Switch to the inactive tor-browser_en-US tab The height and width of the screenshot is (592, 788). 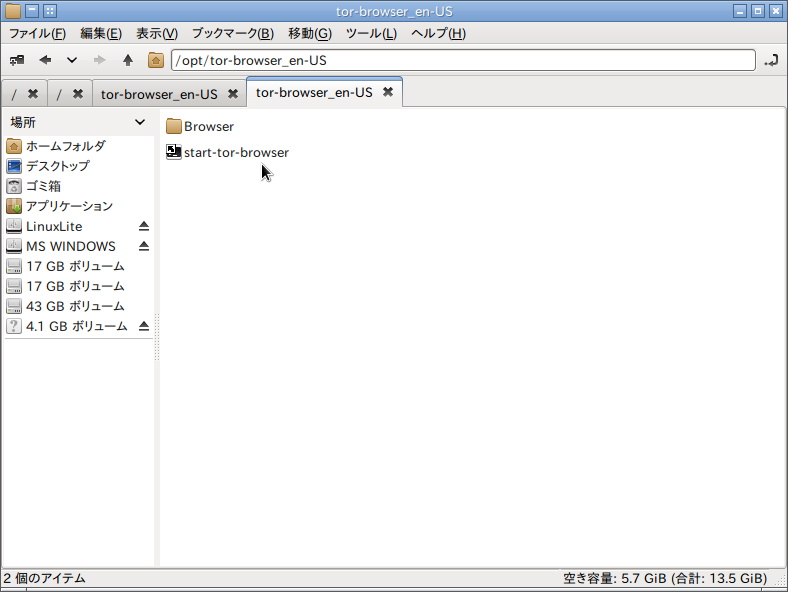159,94
